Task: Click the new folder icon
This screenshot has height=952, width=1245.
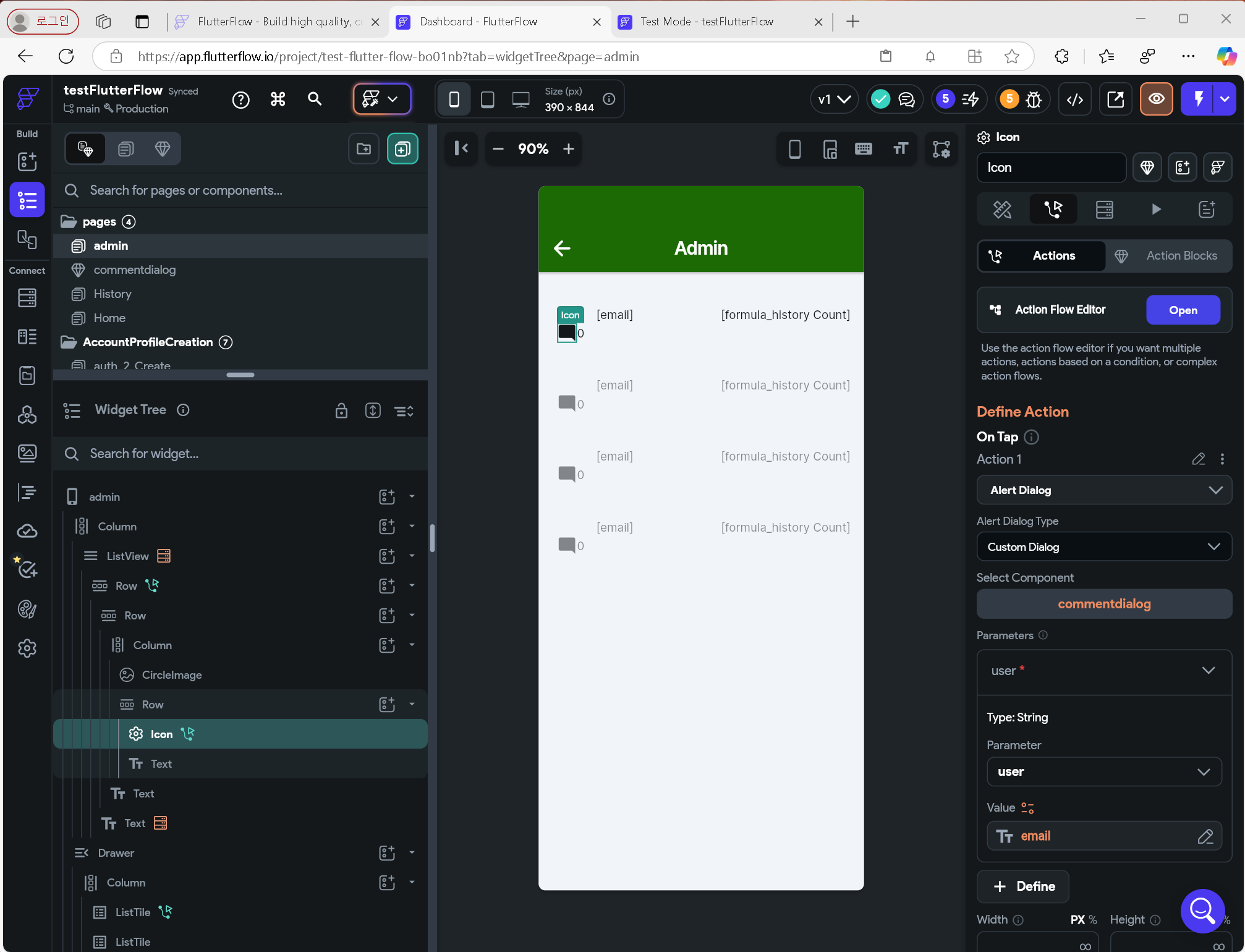Action: 363,148
